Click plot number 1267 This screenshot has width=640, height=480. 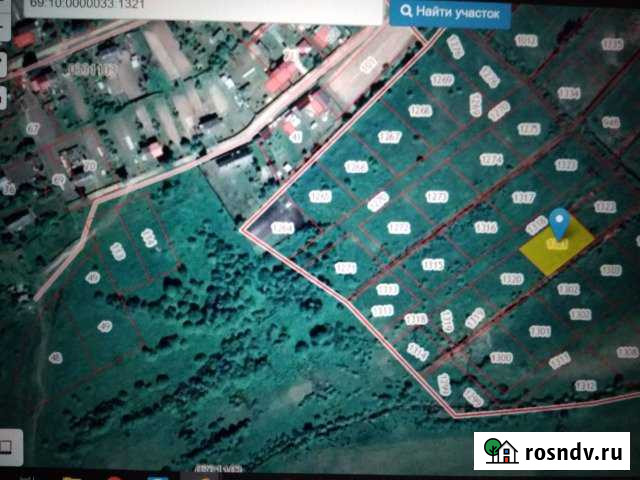[390, 137]
